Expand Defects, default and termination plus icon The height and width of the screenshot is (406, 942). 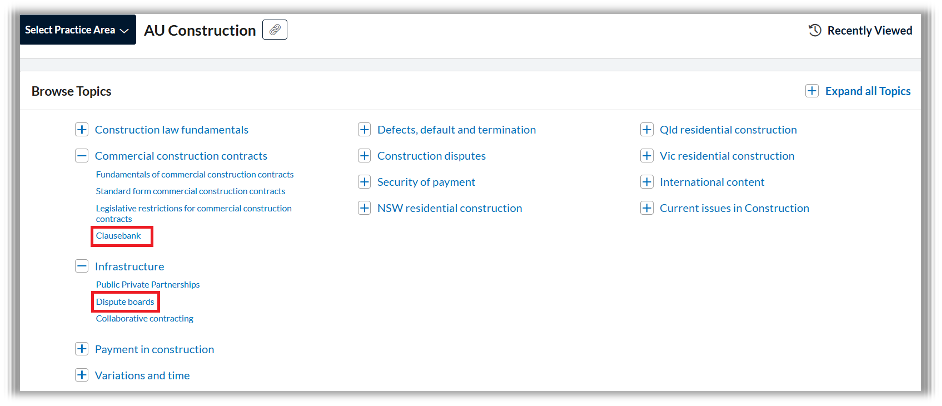tap(365, 130)
